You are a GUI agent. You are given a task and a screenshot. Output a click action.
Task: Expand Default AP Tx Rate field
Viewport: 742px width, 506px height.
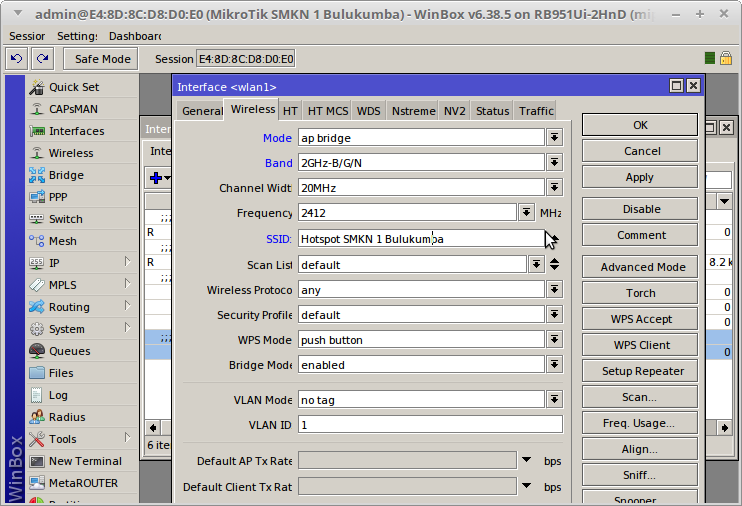tap(526, 460)
